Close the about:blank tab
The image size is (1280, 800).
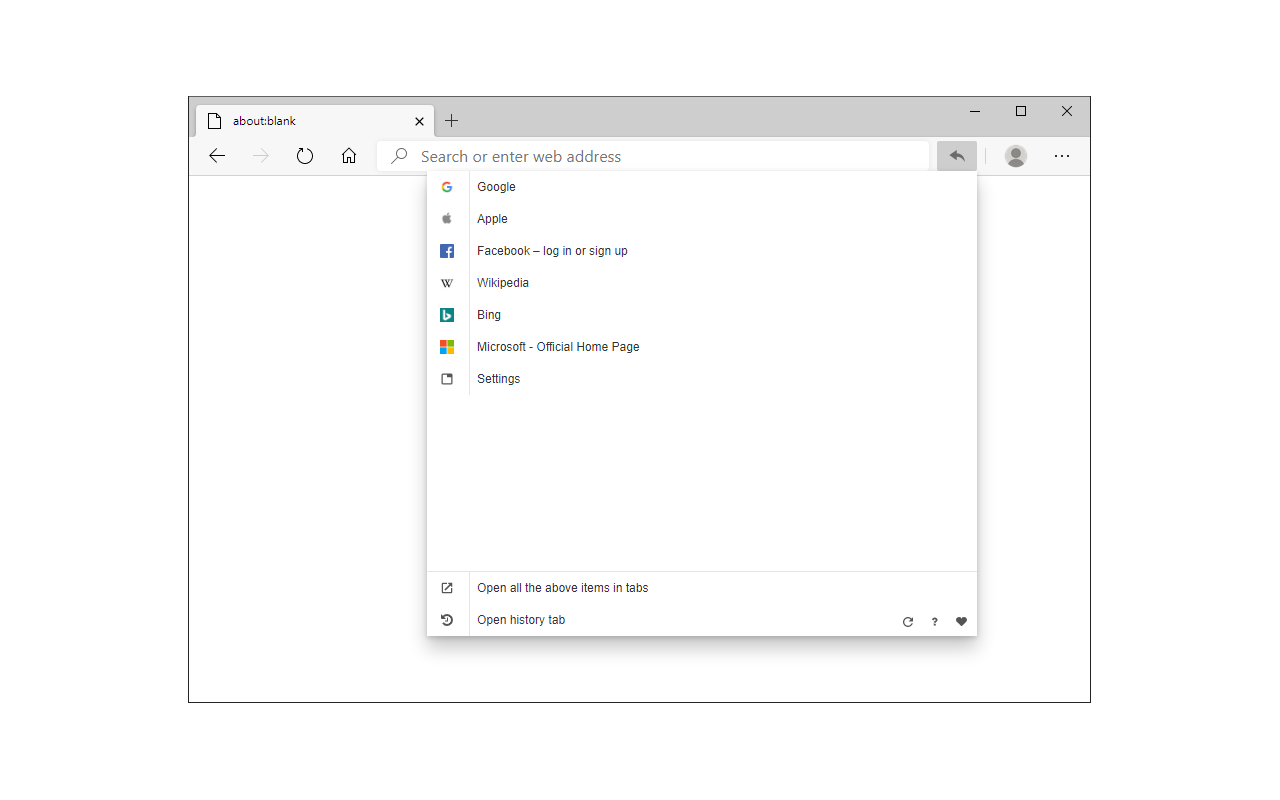point(419,121)
